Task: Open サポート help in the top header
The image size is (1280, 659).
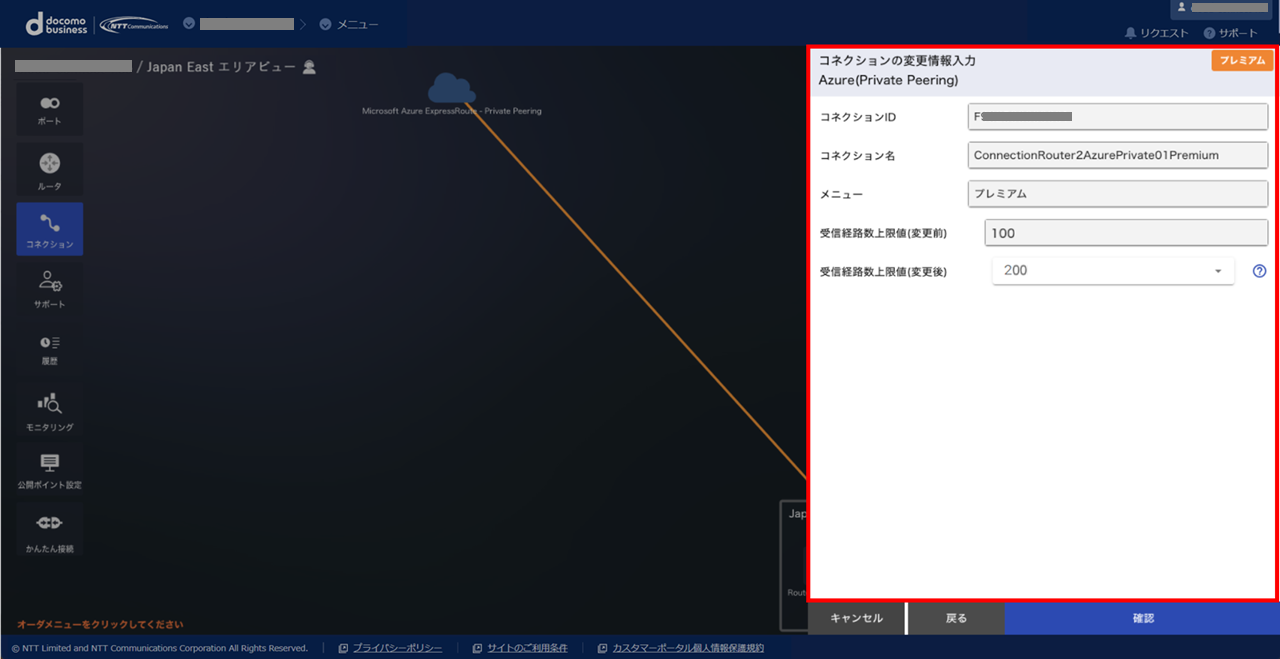Action: tap(1230, 33)
